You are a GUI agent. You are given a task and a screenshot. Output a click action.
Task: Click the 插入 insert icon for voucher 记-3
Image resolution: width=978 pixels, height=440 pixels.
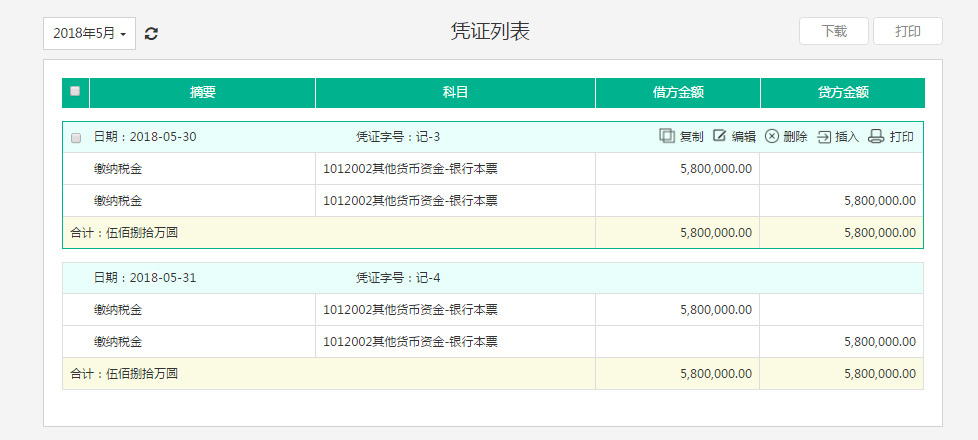coord(824,136)
